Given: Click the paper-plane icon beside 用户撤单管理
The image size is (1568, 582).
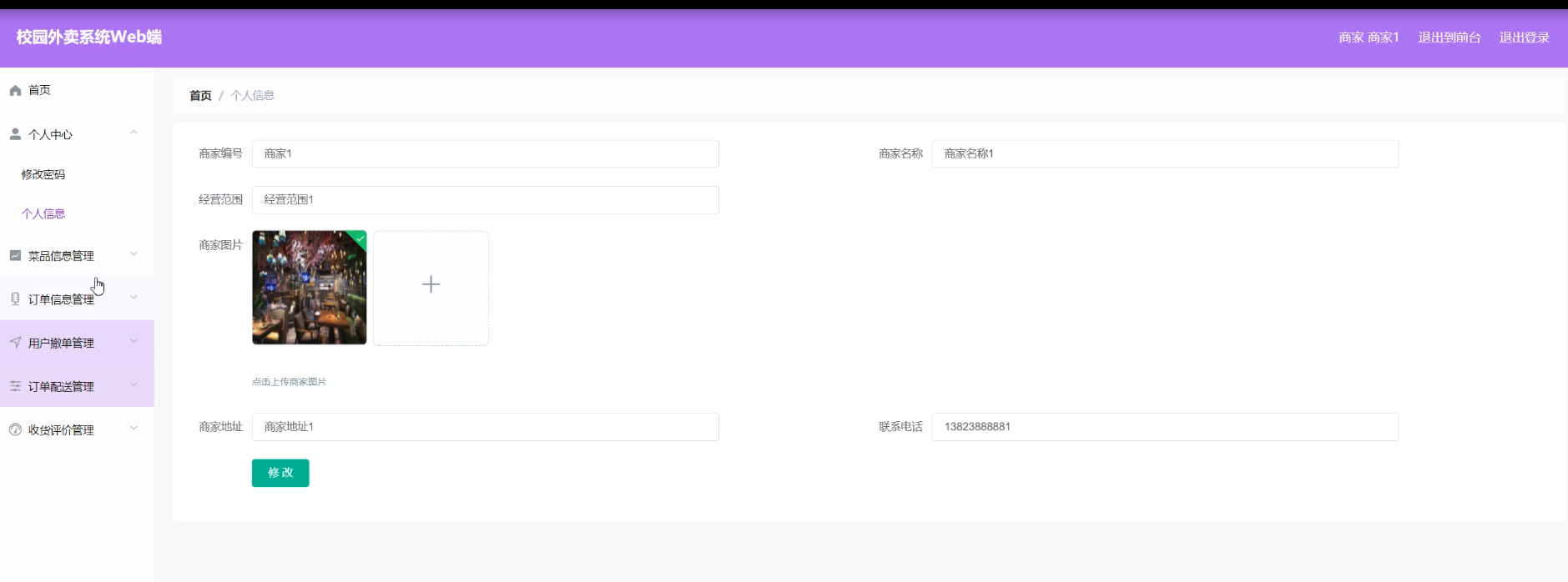Looking at the screenshot, I should pos(15,342).
